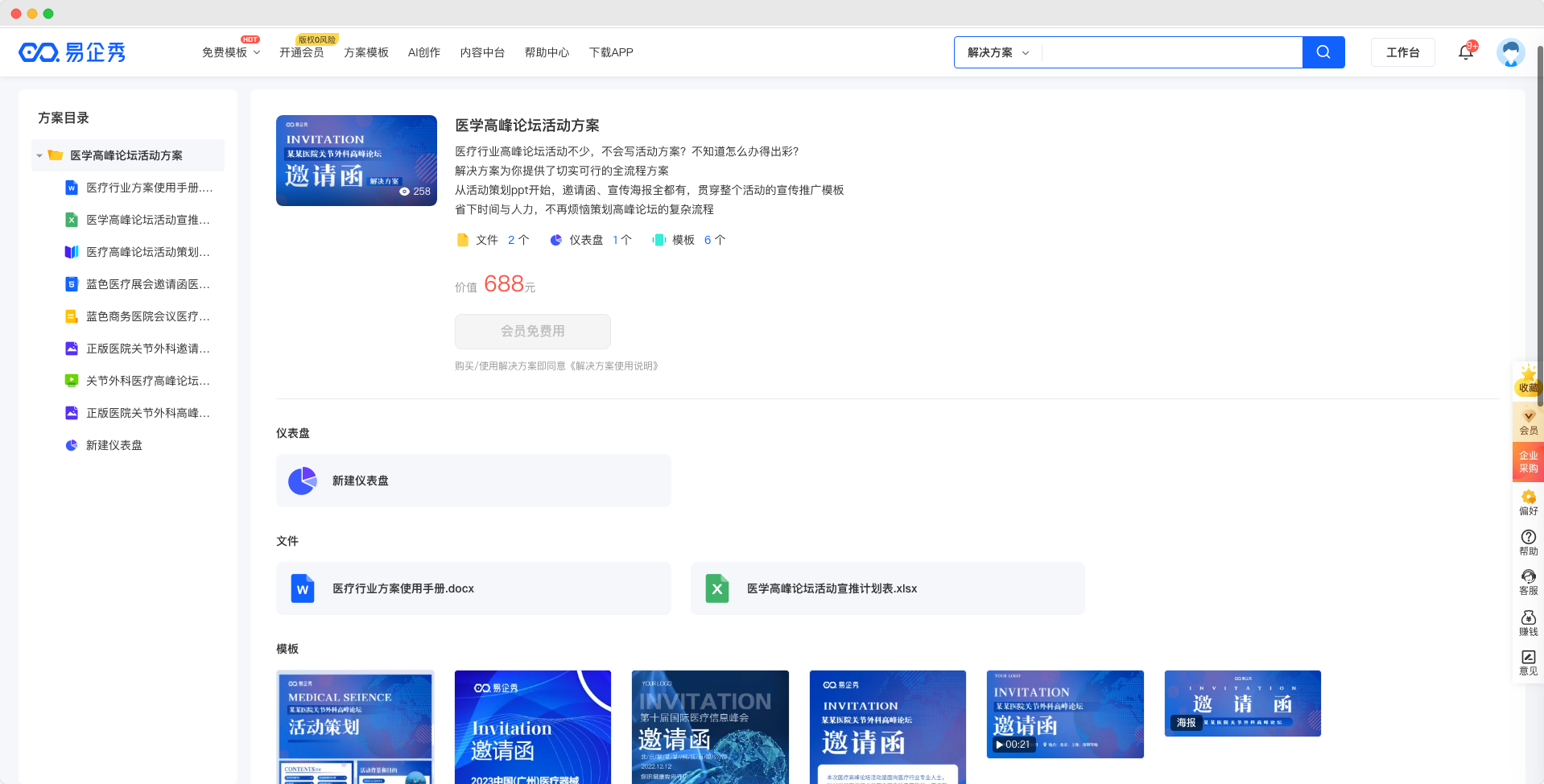Open the 《解决方案使用说明》 link

tap(614, 366)
